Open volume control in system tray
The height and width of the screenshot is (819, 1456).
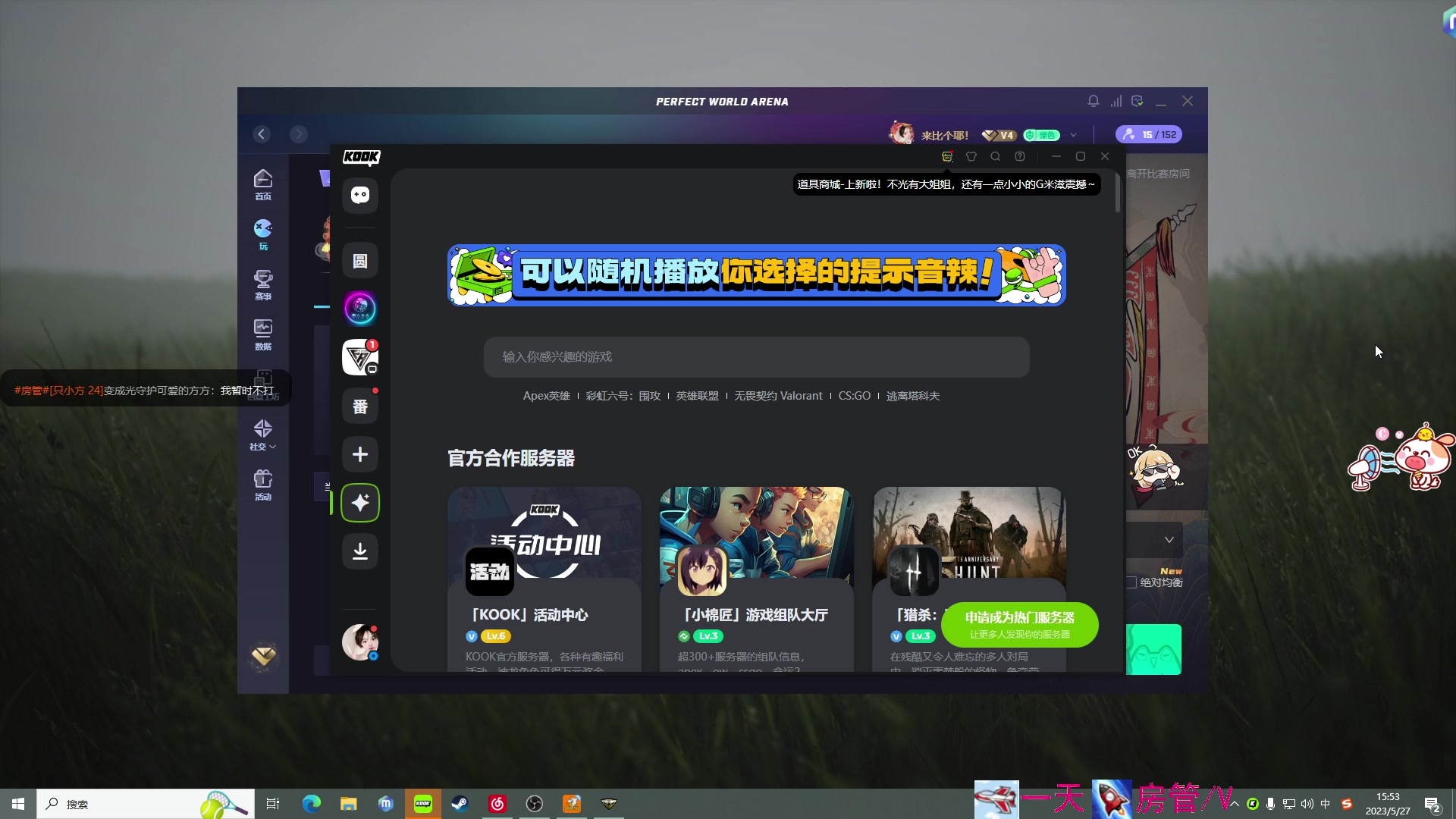point(1307,804)
